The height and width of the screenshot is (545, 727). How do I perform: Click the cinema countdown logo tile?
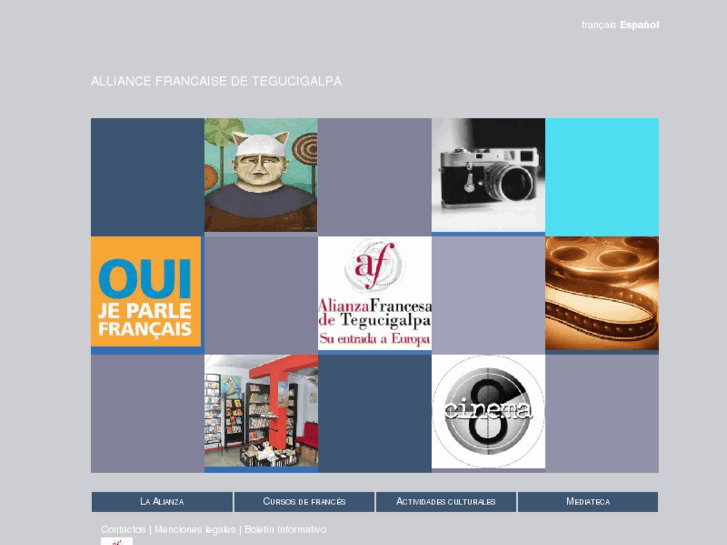click(x=488, y=411)
